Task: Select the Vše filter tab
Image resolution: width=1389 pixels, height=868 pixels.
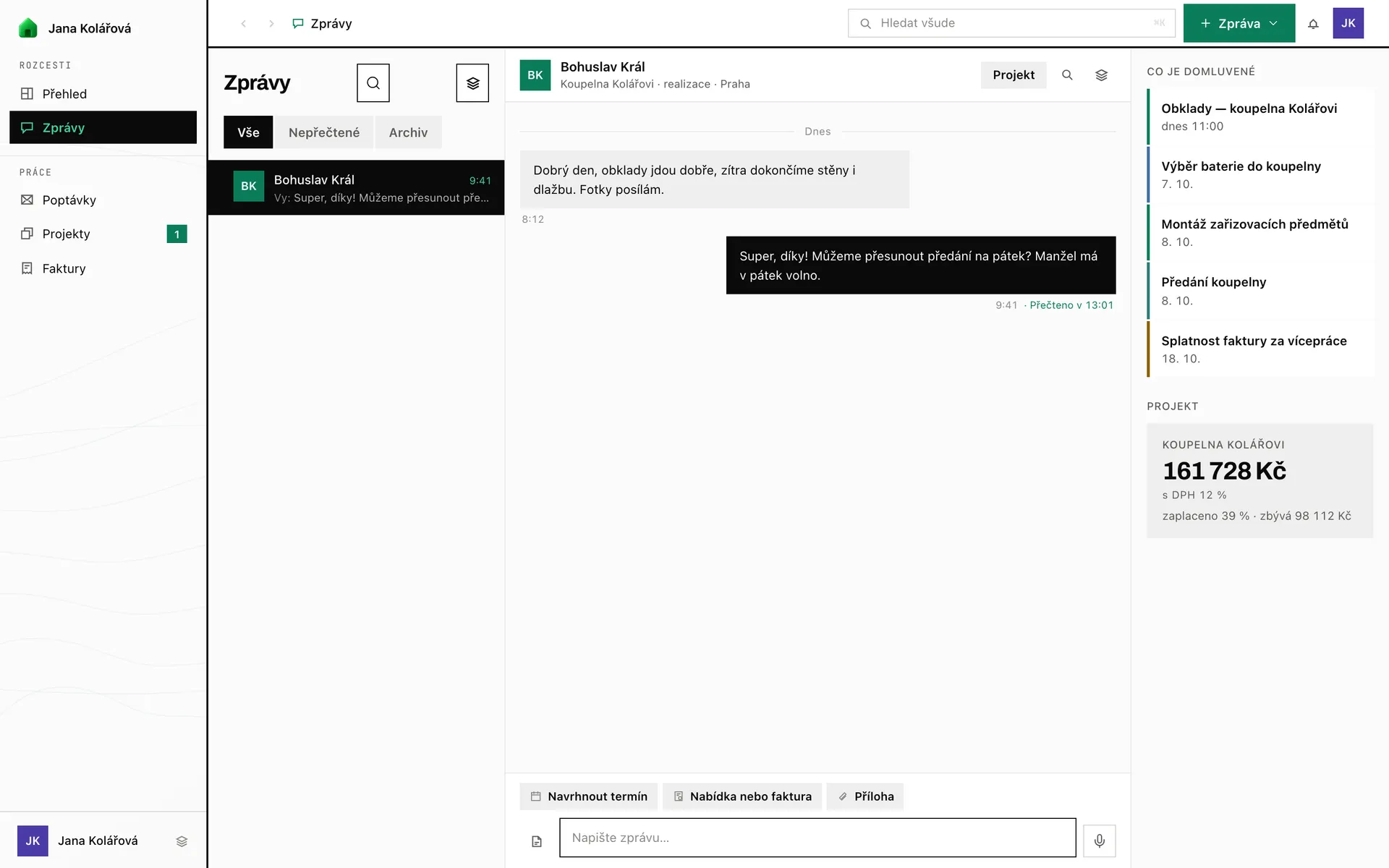Action: pos(248,132)
